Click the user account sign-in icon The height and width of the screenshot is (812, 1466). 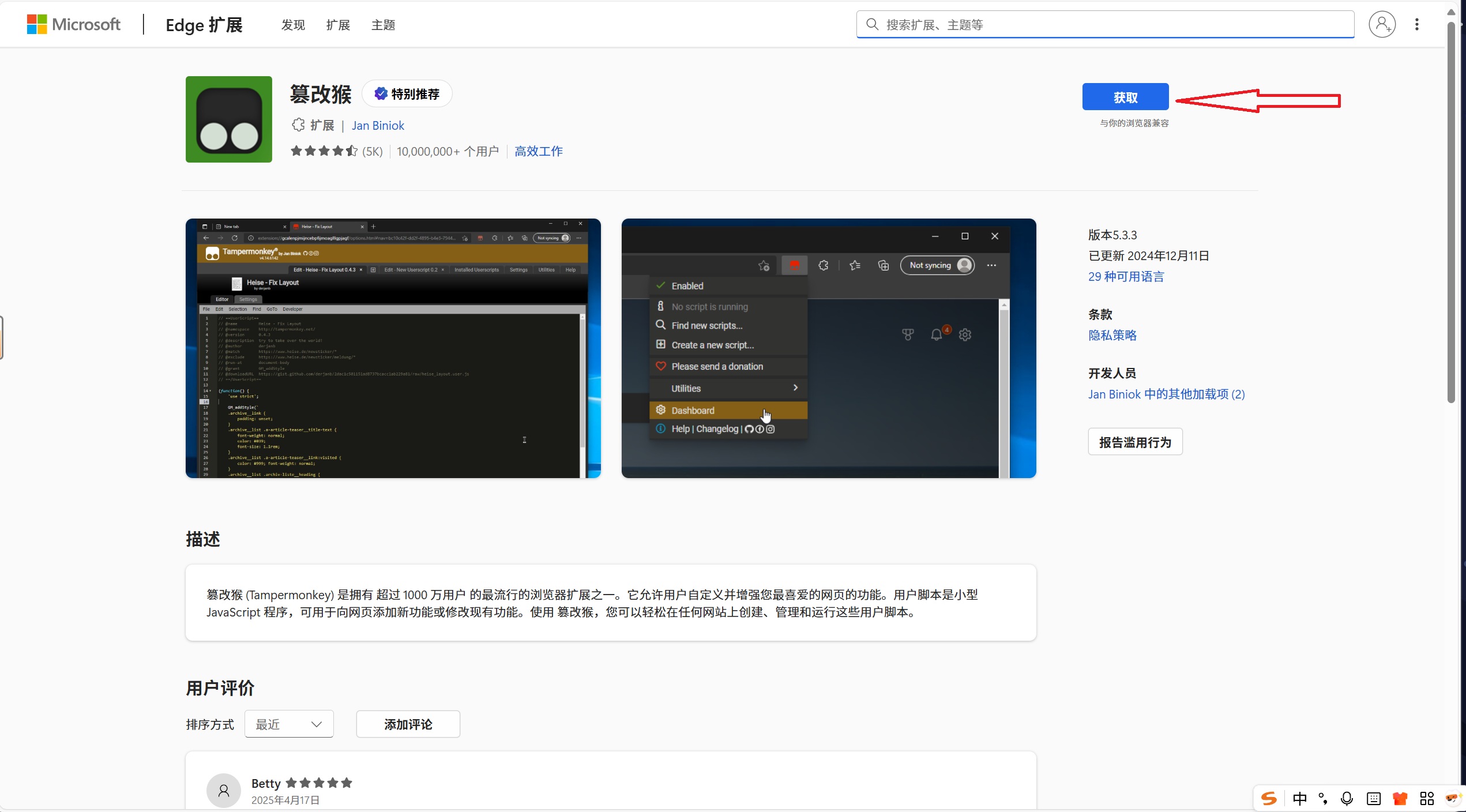pyautogui.click(x=1382, y=24)
